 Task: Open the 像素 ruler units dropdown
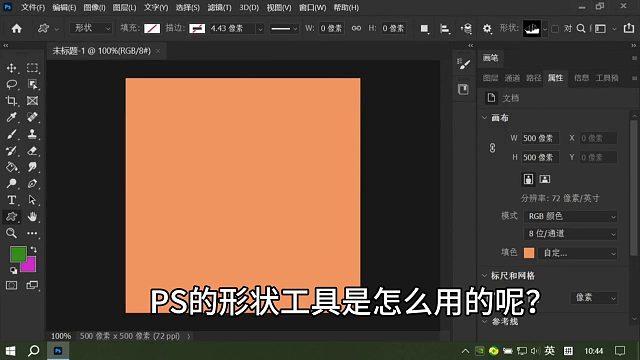[594, 298]
